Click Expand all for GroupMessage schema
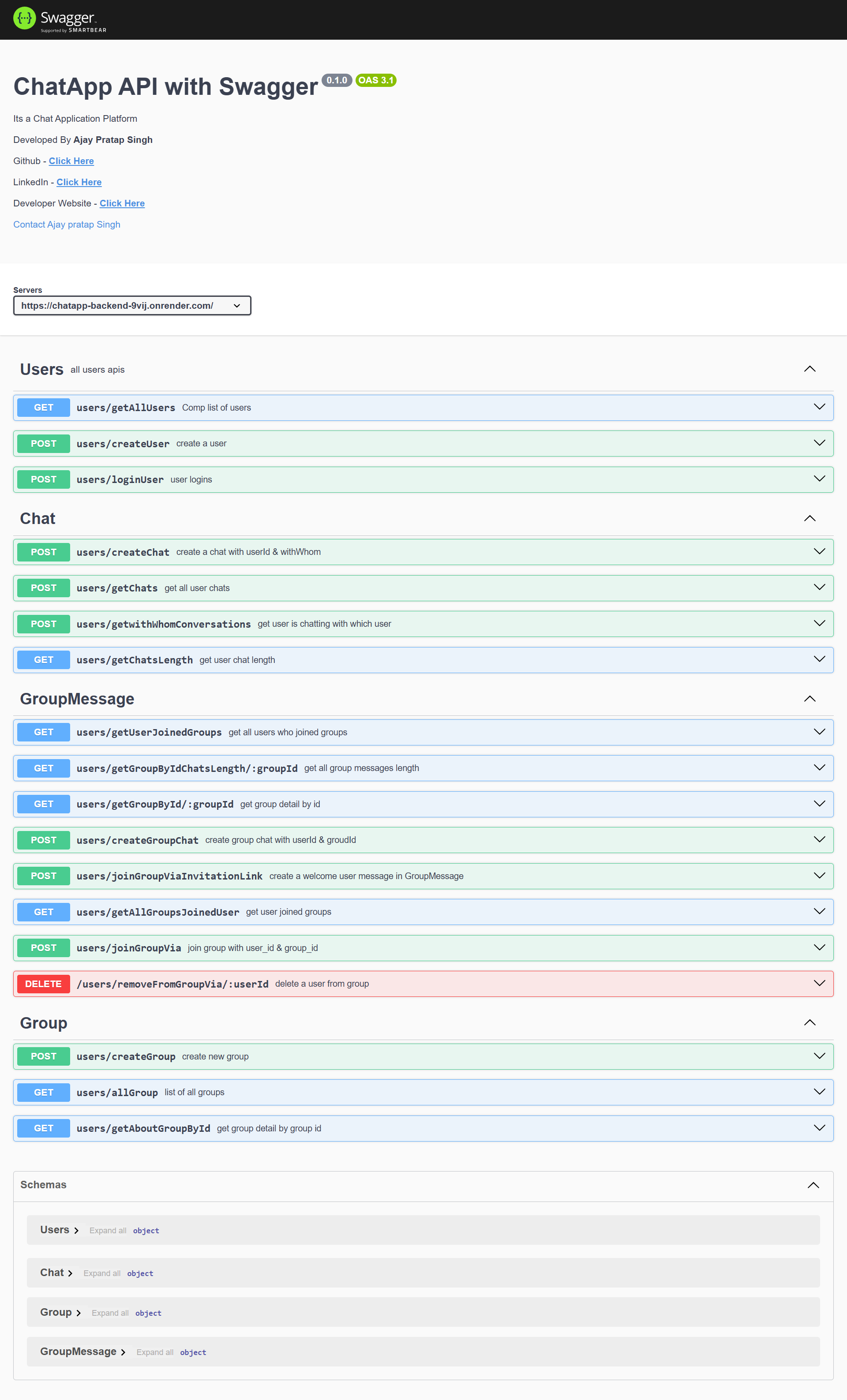Screen dimensions: 847x1400 click(154, 1352)
